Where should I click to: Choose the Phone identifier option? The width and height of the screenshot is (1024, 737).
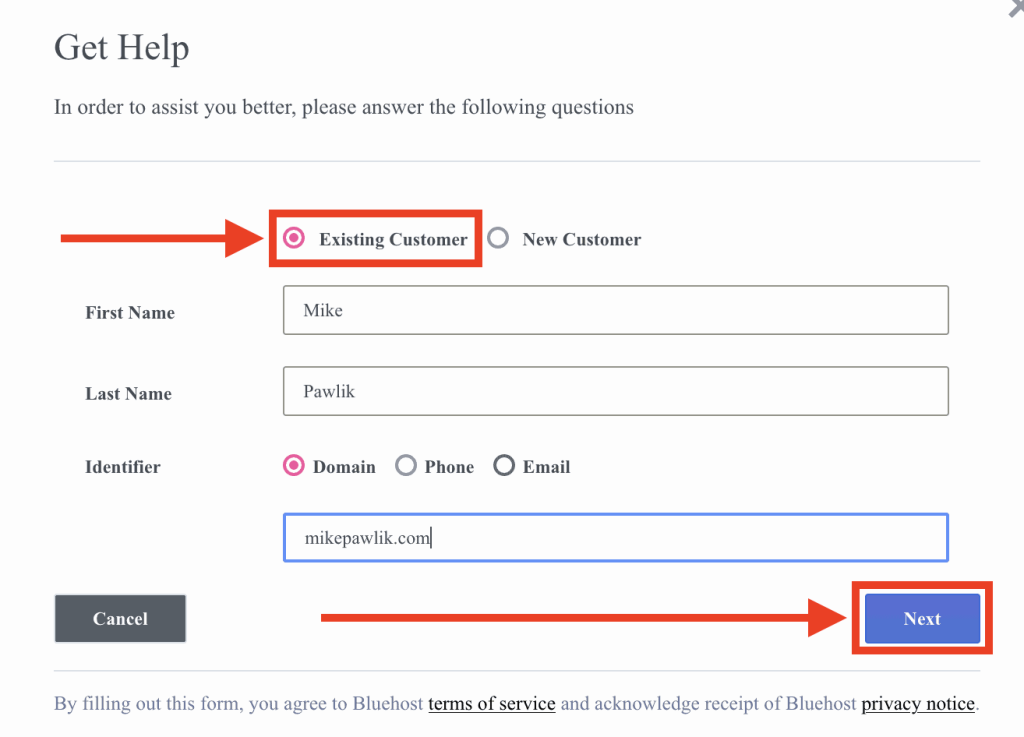(405, 466)
